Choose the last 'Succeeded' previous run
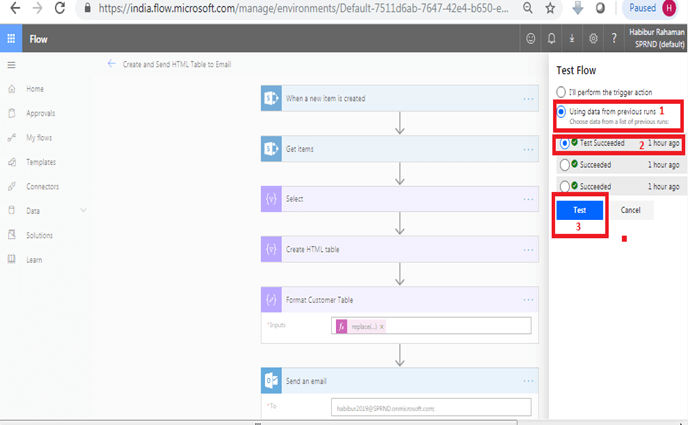The width and height of the screenshot is (688, 425). 565,186
